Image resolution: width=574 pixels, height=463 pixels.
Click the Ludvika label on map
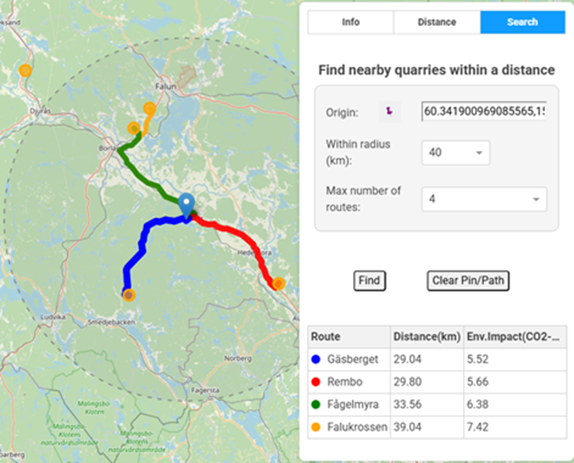(x=53, y=317)
